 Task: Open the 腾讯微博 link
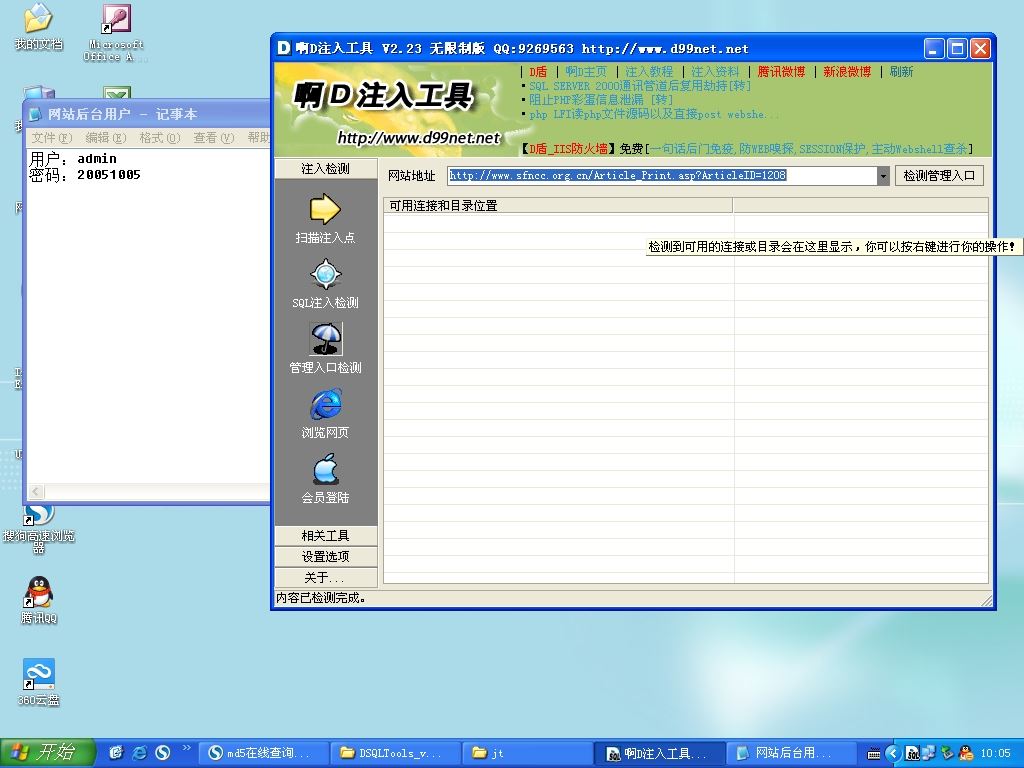click(782, 72)
